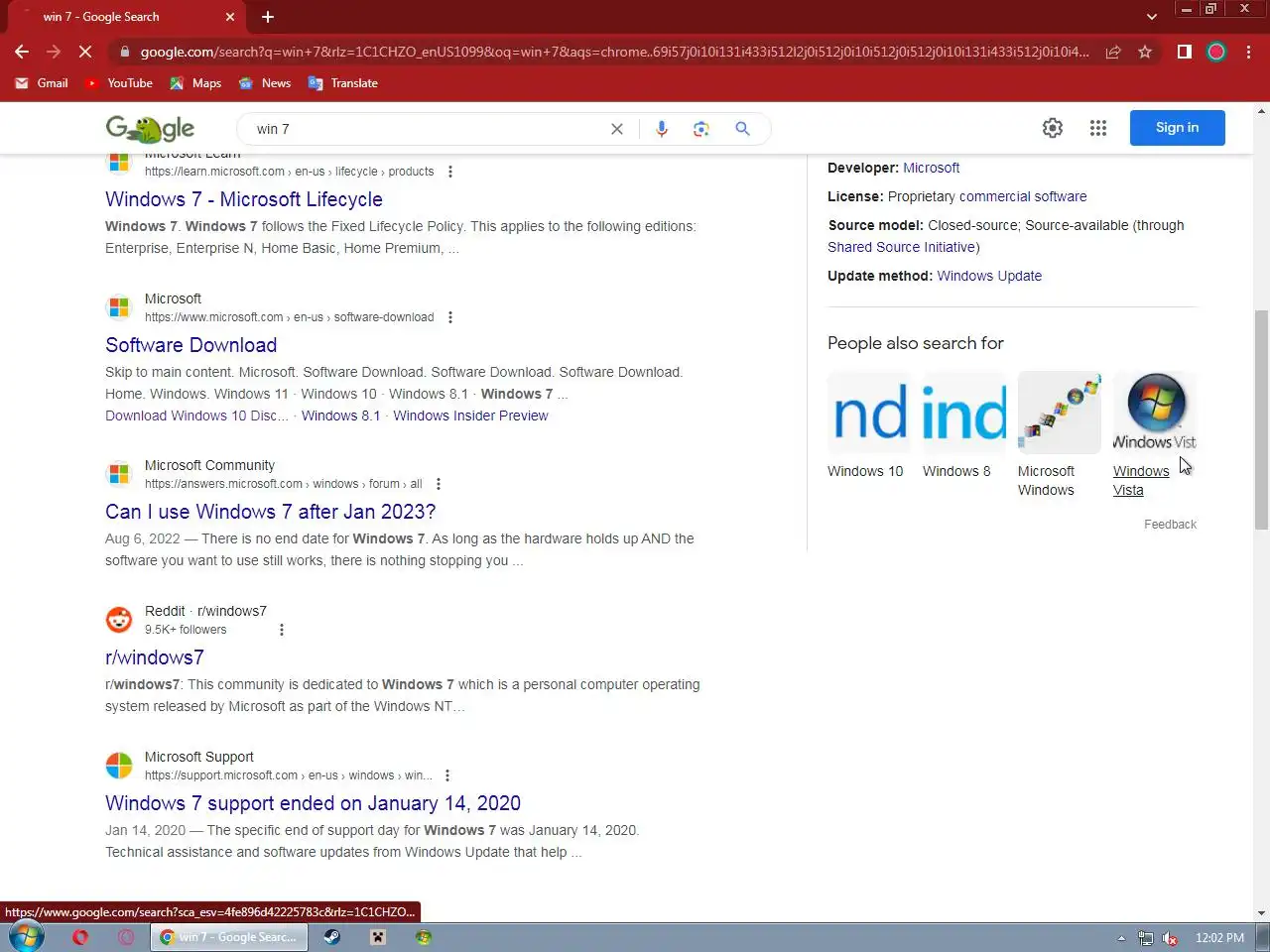Screen dimensions: 1270x952
Task: Clear the search box text
Action: (x=617, y=129)
